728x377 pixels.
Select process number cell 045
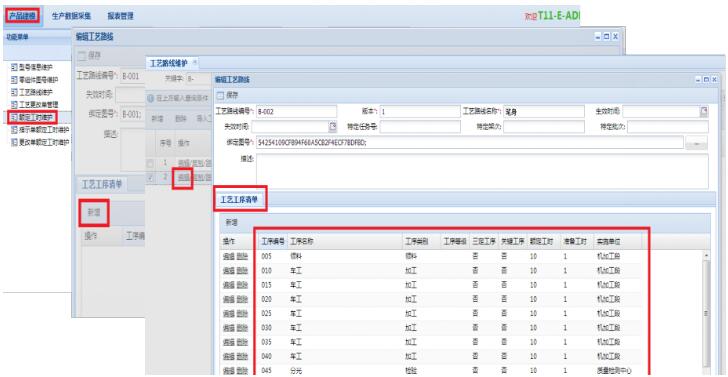pyautogui.click(x=267, y=370)
